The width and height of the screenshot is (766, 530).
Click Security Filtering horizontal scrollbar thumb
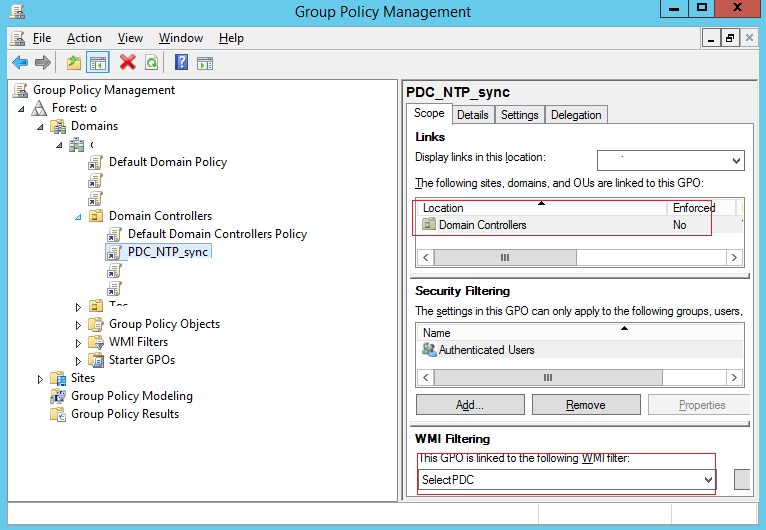point(548,378)
